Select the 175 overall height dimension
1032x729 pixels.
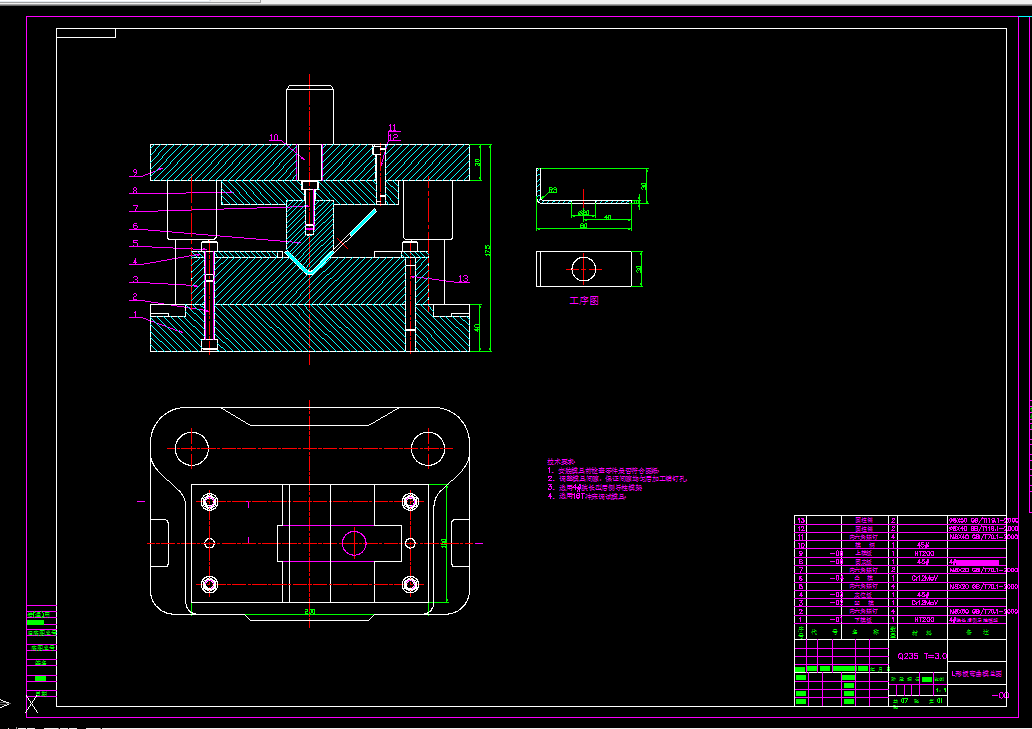(488, 250)
